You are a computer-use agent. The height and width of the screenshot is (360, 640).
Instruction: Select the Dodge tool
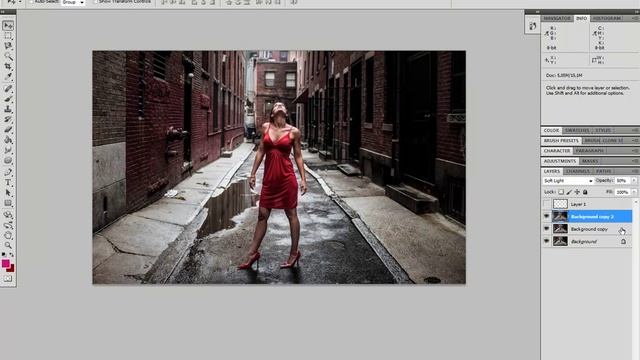[x=8, y=160]
